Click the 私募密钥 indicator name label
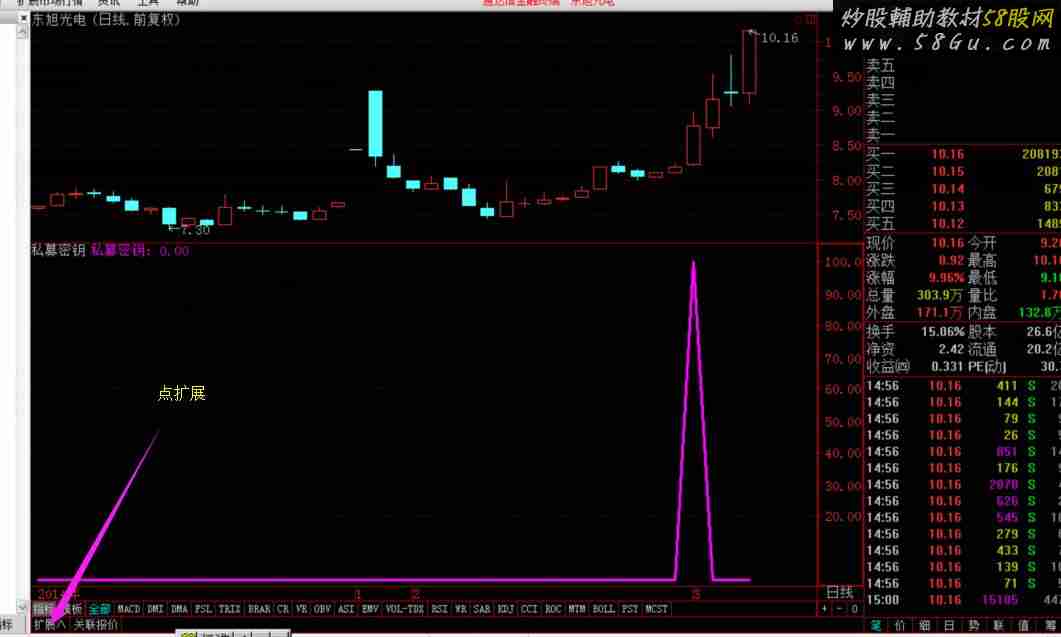1061x637 pixels. click(x=59, y=250)
